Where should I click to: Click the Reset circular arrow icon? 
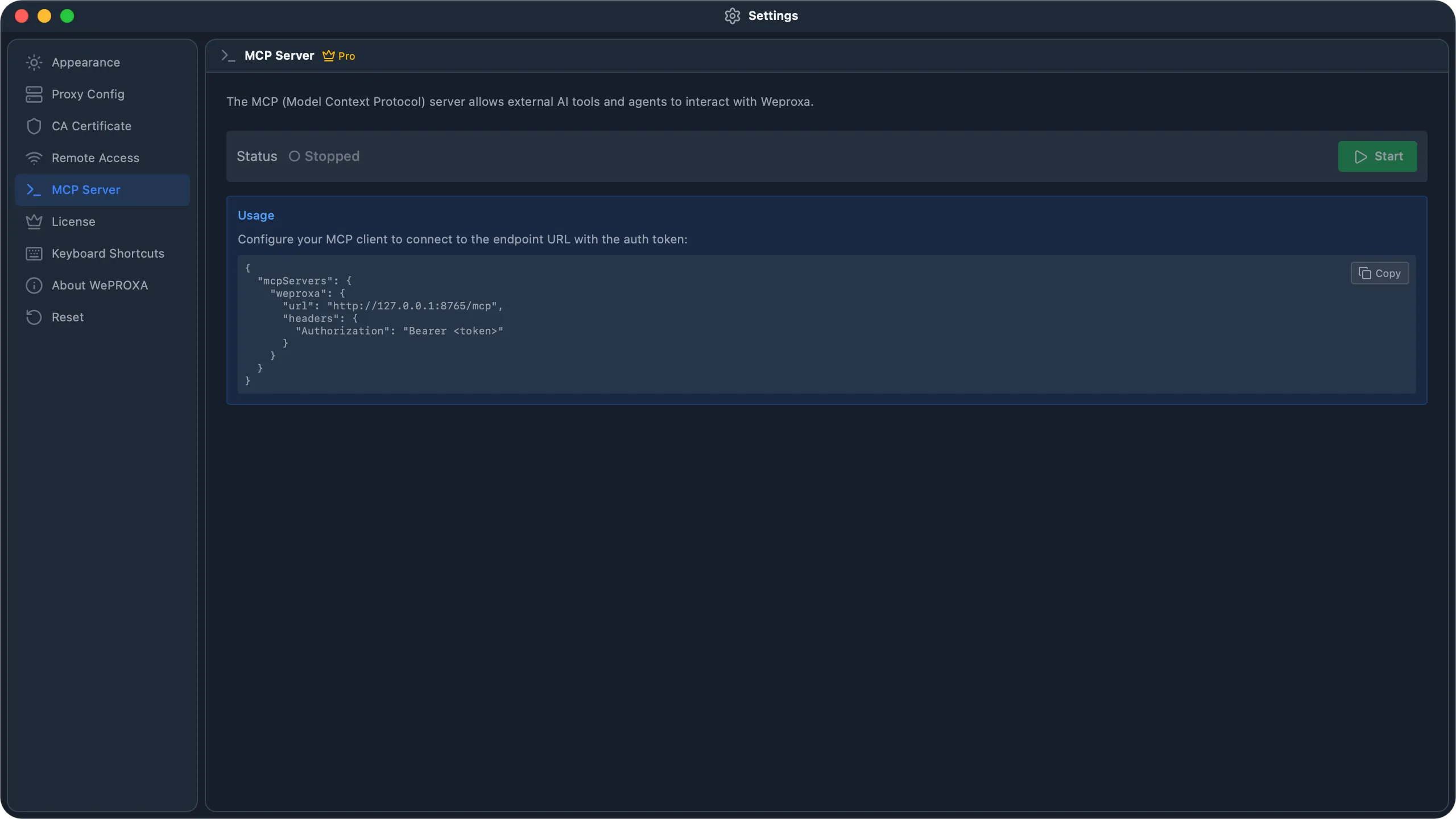(x=34, y=317)
